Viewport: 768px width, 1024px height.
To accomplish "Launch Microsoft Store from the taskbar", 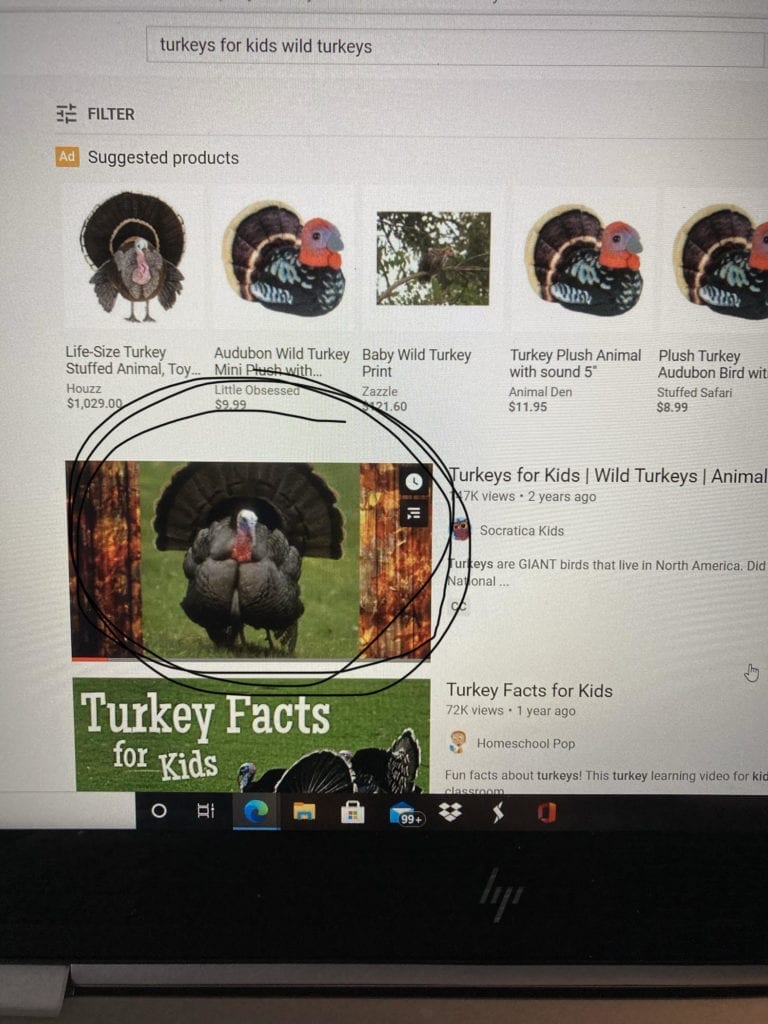I will [x=352, y=812].
